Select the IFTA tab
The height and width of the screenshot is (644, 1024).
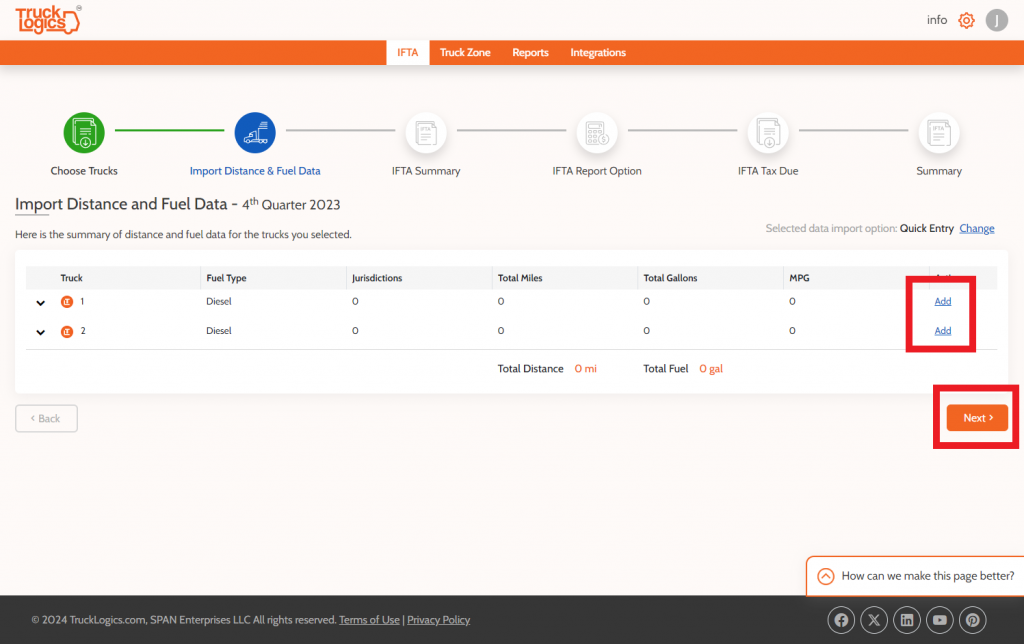point(408,52)
